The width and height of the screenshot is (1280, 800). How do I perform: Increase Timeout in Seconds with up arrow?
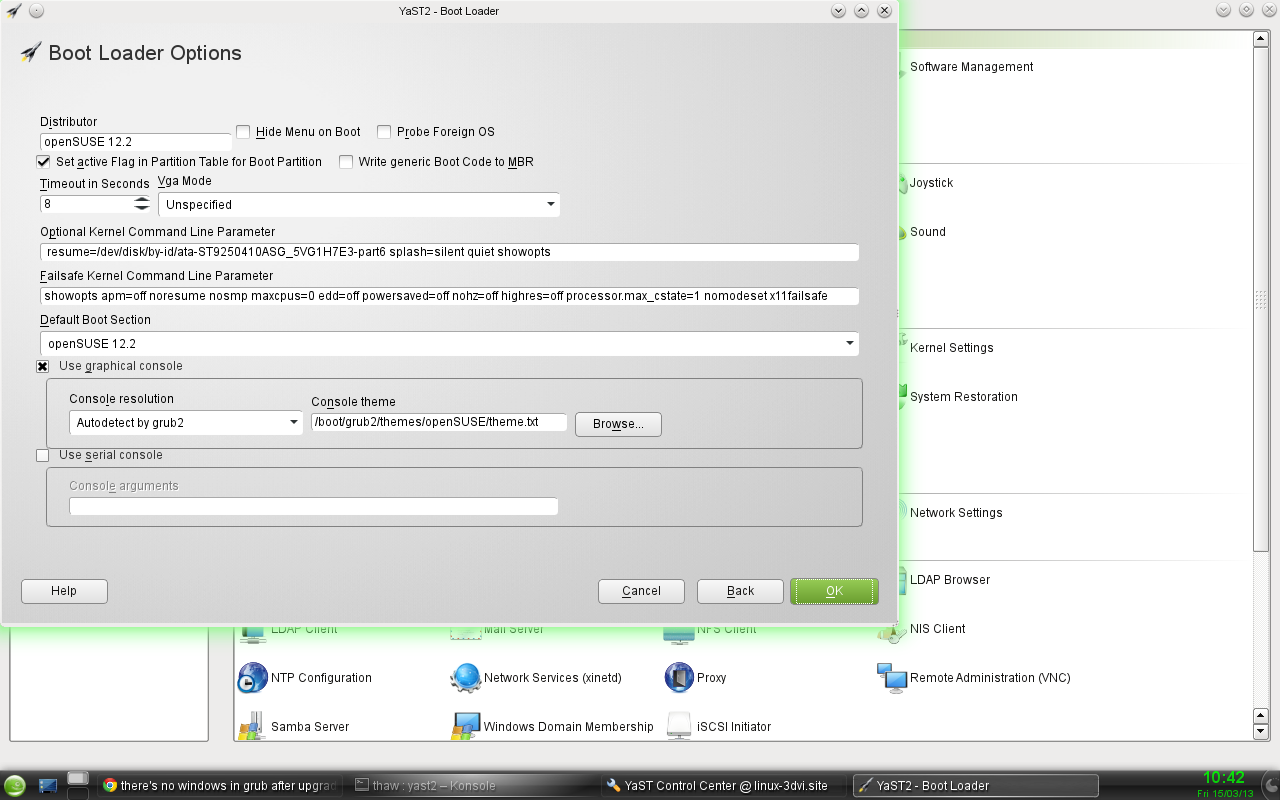[x=142, y=199]
